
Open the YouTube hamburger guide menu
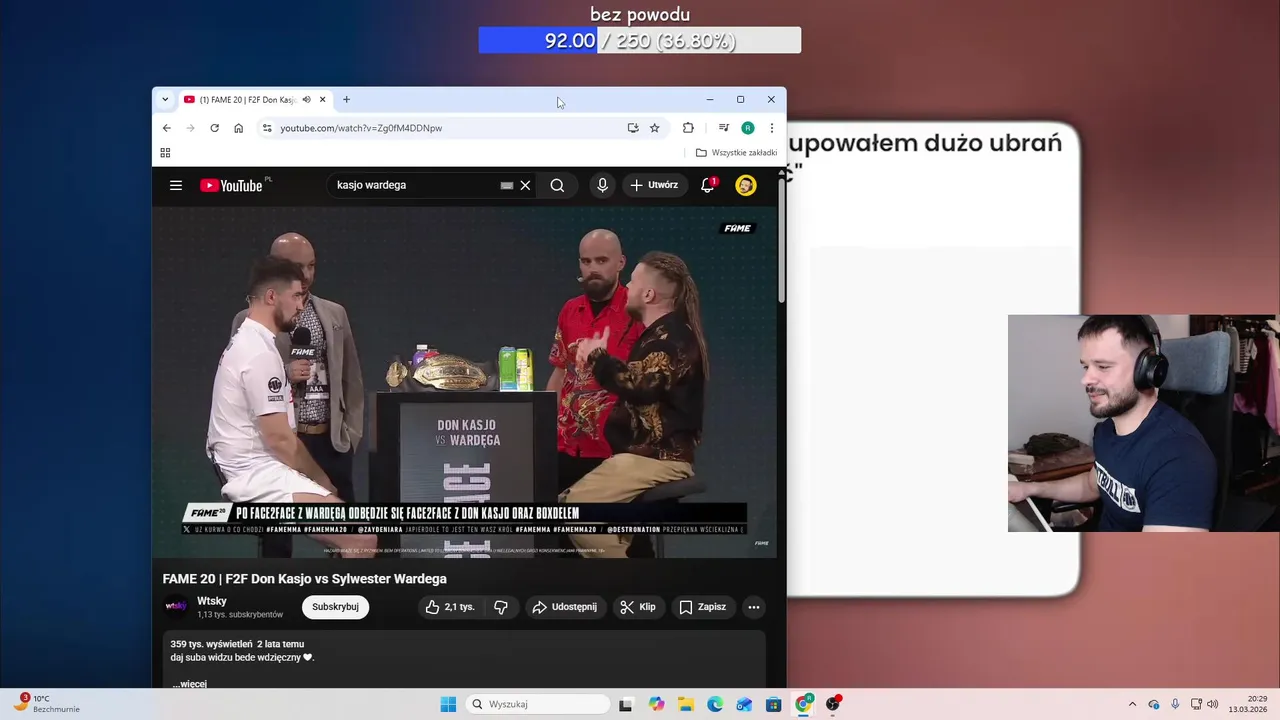pyautogui.click(x=176, y=185)
